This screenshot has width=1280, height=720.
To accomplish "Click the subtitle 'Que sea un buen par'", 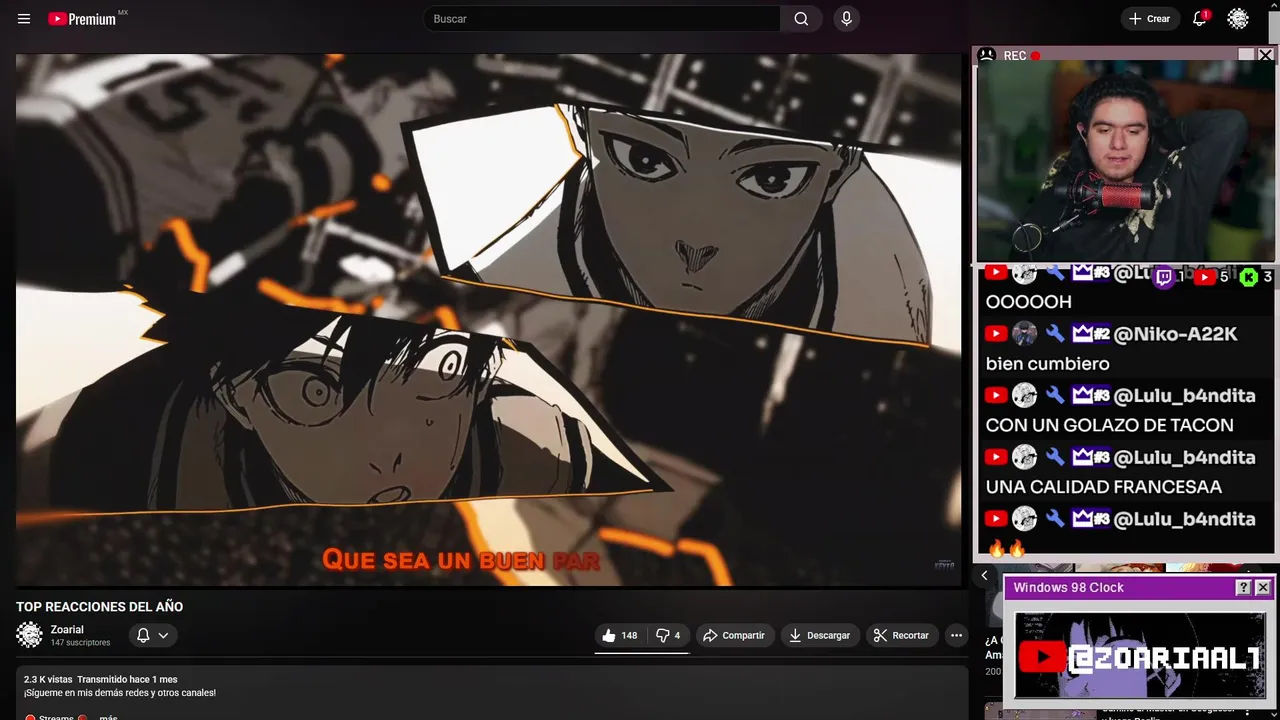I will click(461, 560).
